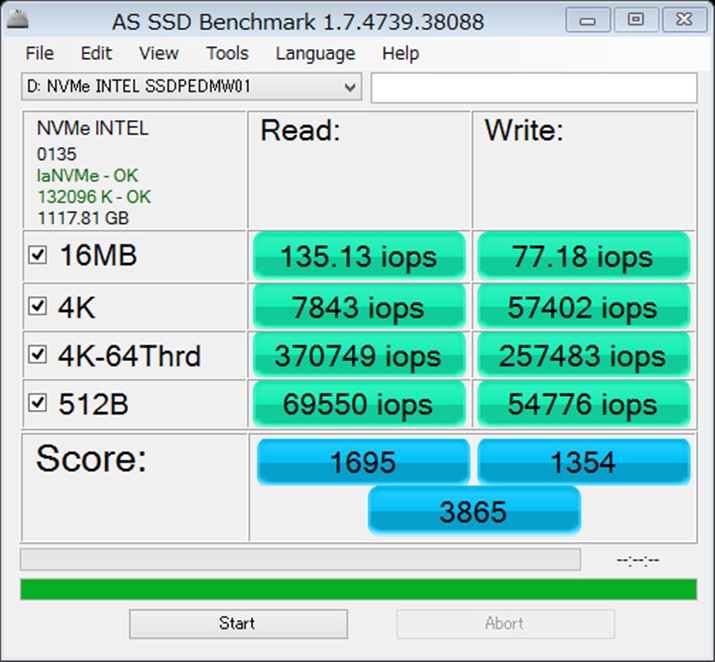Click the empty text field beside drive selector

[533, 88]
